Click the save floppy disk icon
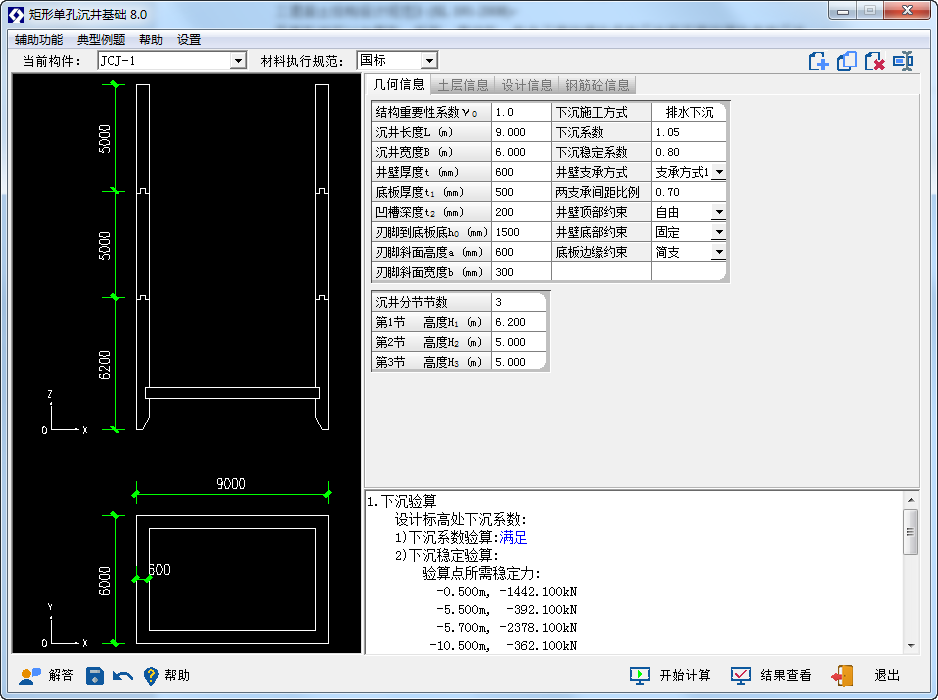Image resolution: width=938 pixels, height=700 pixels. [95, 676]
